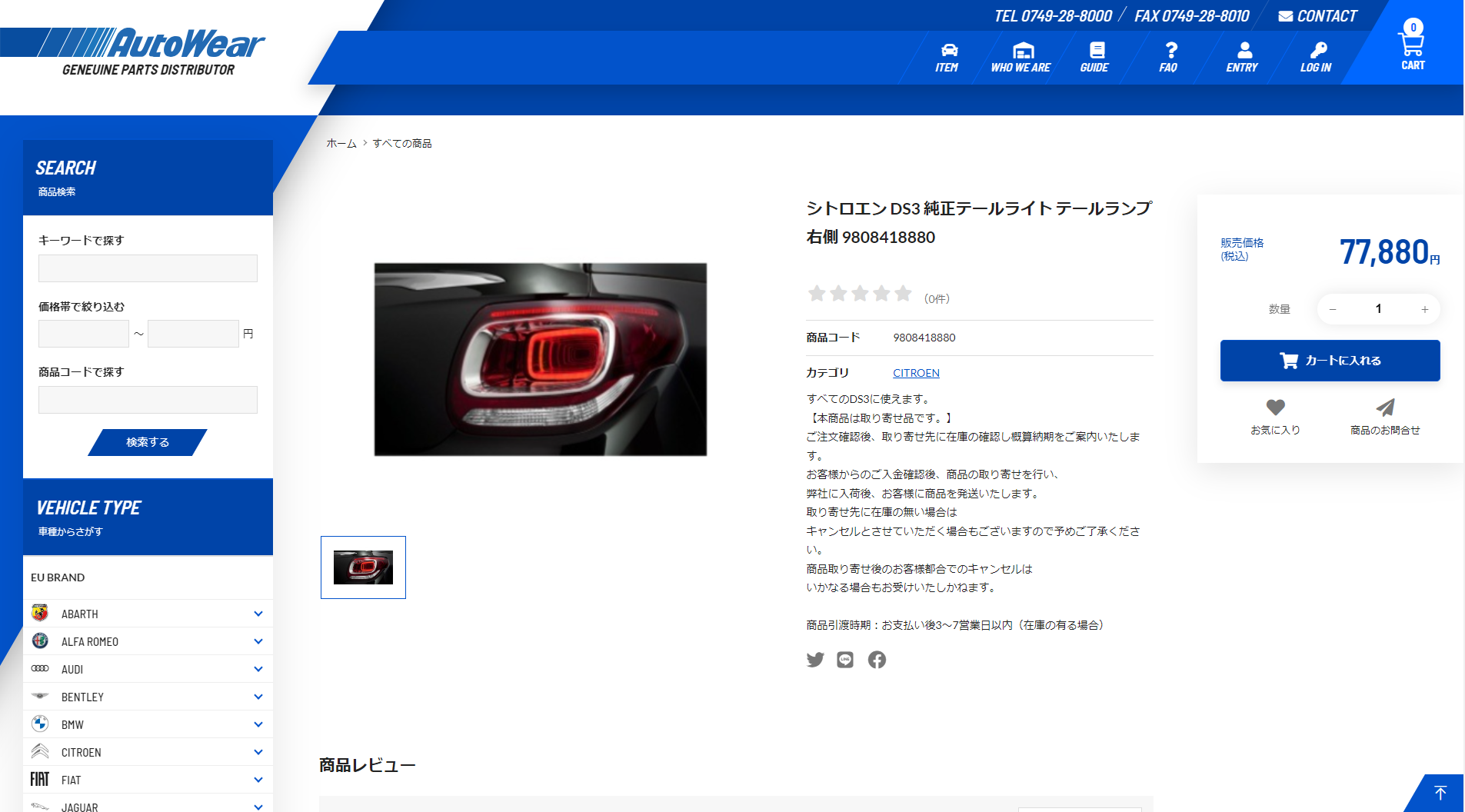This screenshot has width=1465, height=812.
Task: Go to ホーム breadcrumb link
Action: (x=341, y=143)
